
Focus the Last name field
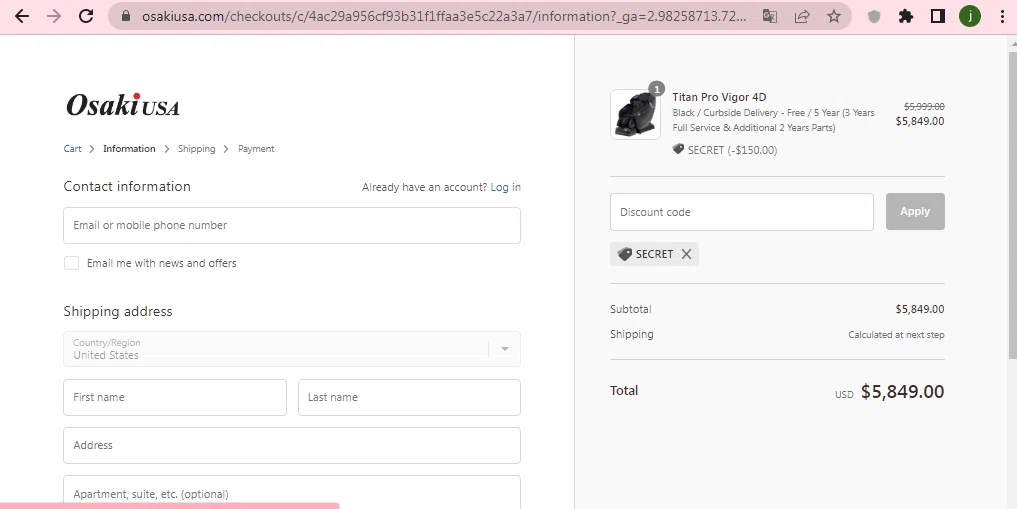409,397
